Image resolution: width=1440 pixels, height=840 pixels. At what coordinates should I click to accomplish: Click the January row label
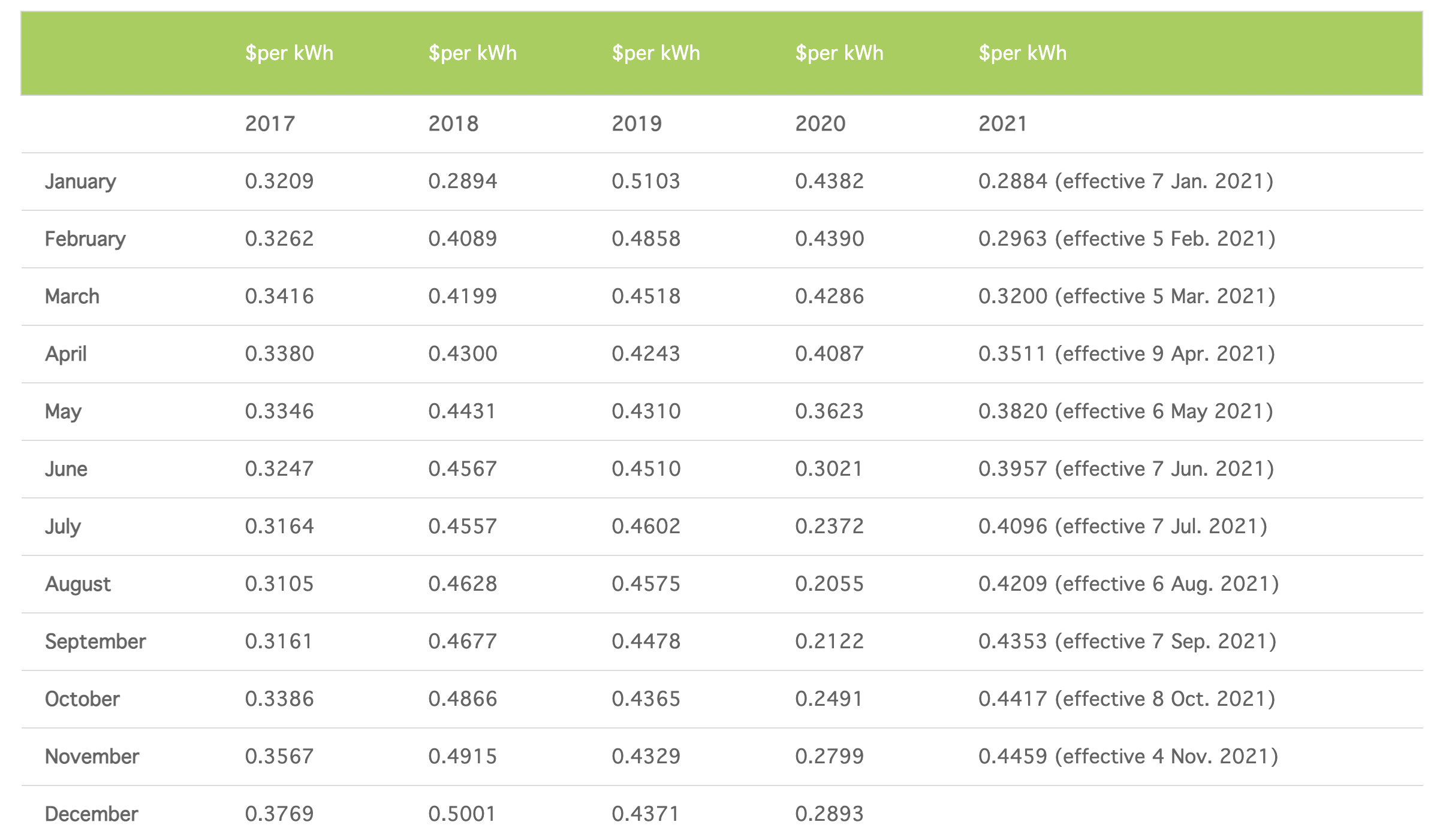click(x=80, y=181)
